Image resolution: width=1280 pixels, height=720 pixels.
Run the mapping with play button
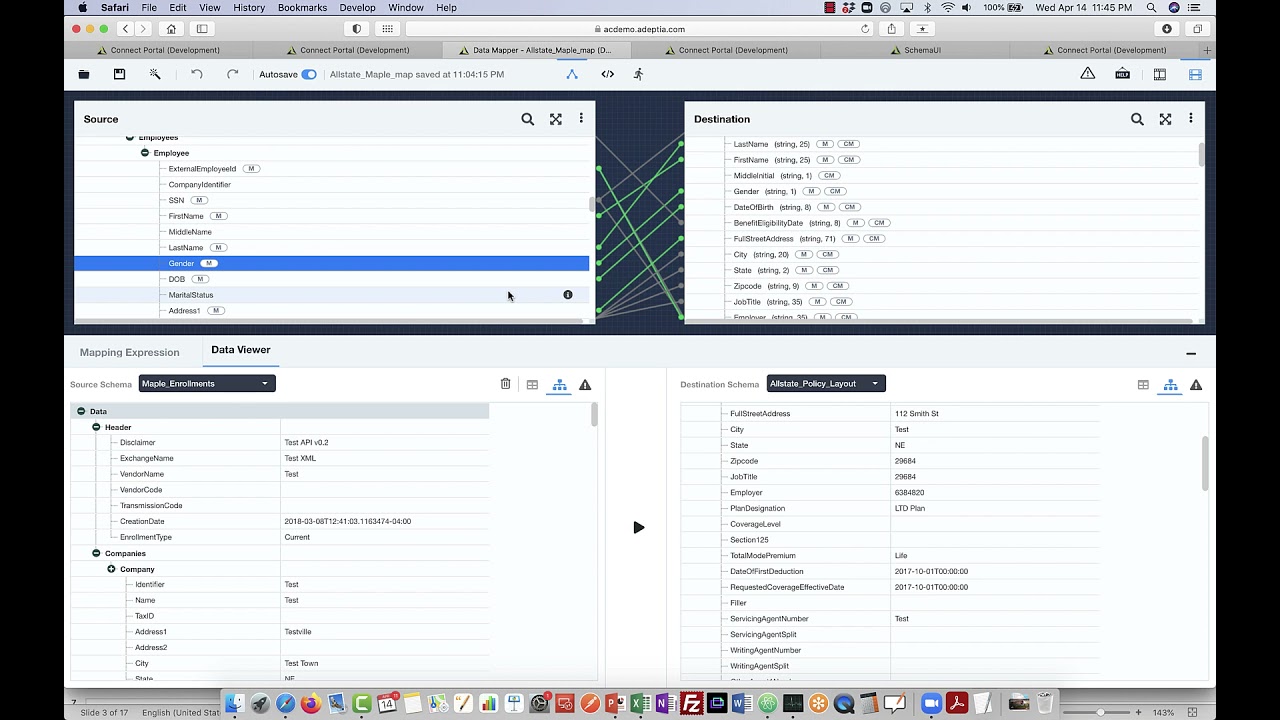(639, 528)
